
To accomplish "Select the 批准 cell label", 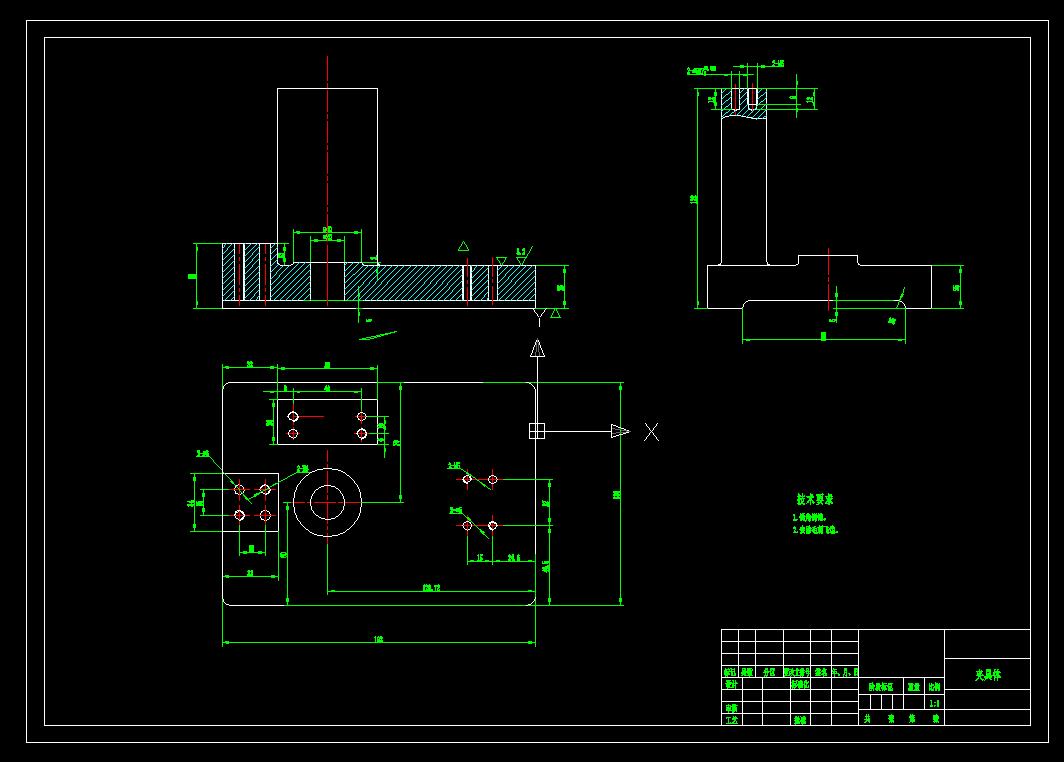I will (800, 720).
